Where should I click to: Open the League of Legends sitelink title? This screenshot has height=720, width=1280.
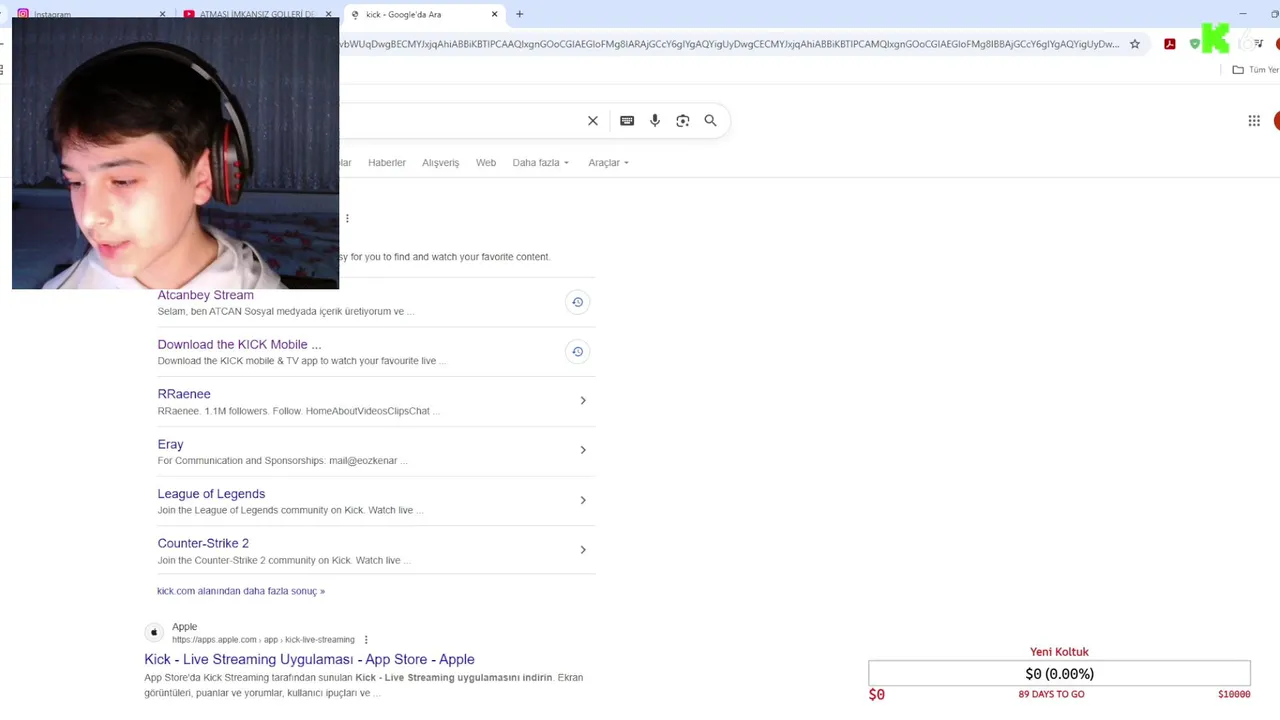(211, 494)
